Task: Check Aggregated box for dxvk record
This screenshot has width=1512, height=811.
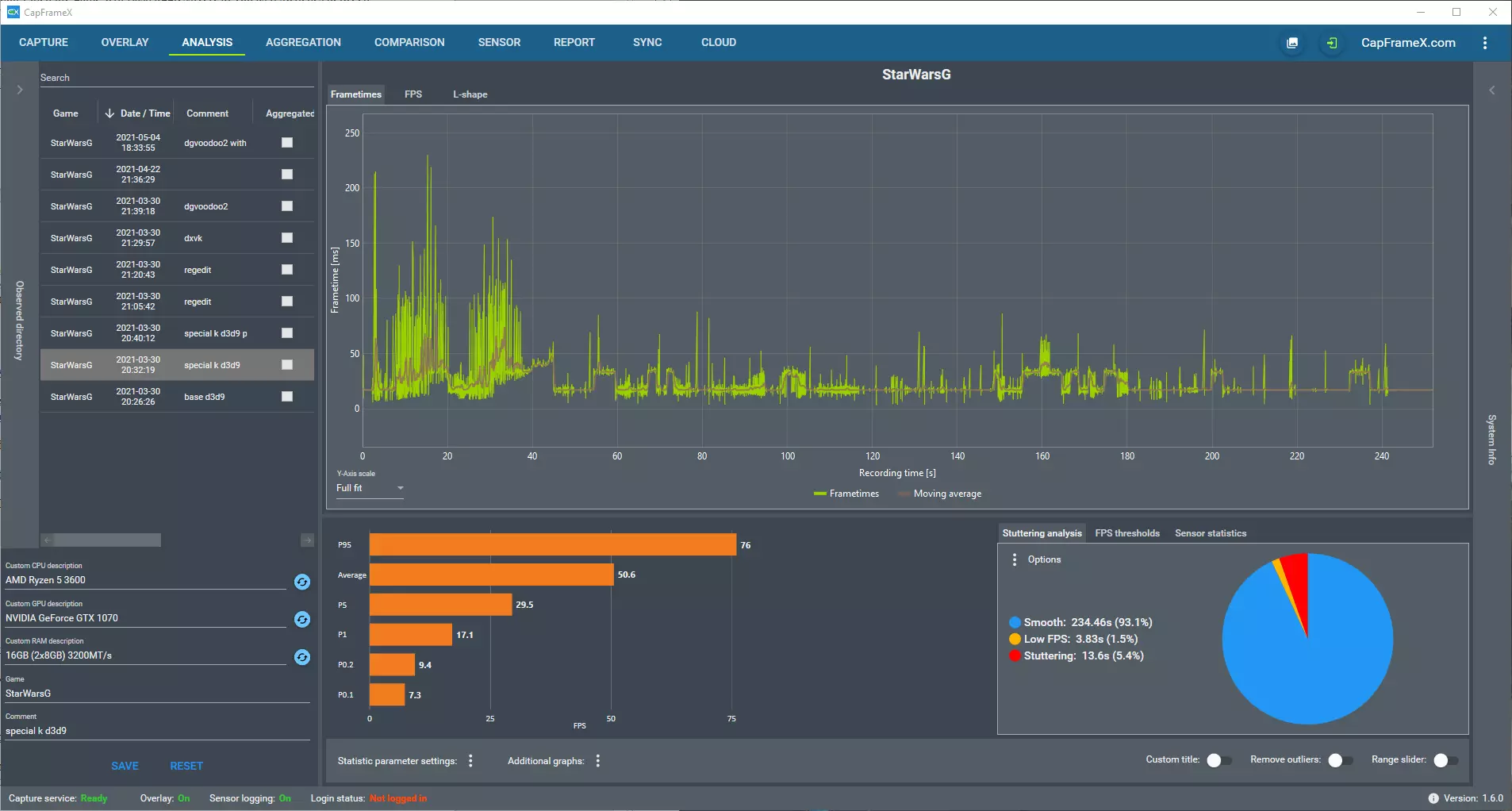Action: 287,238
